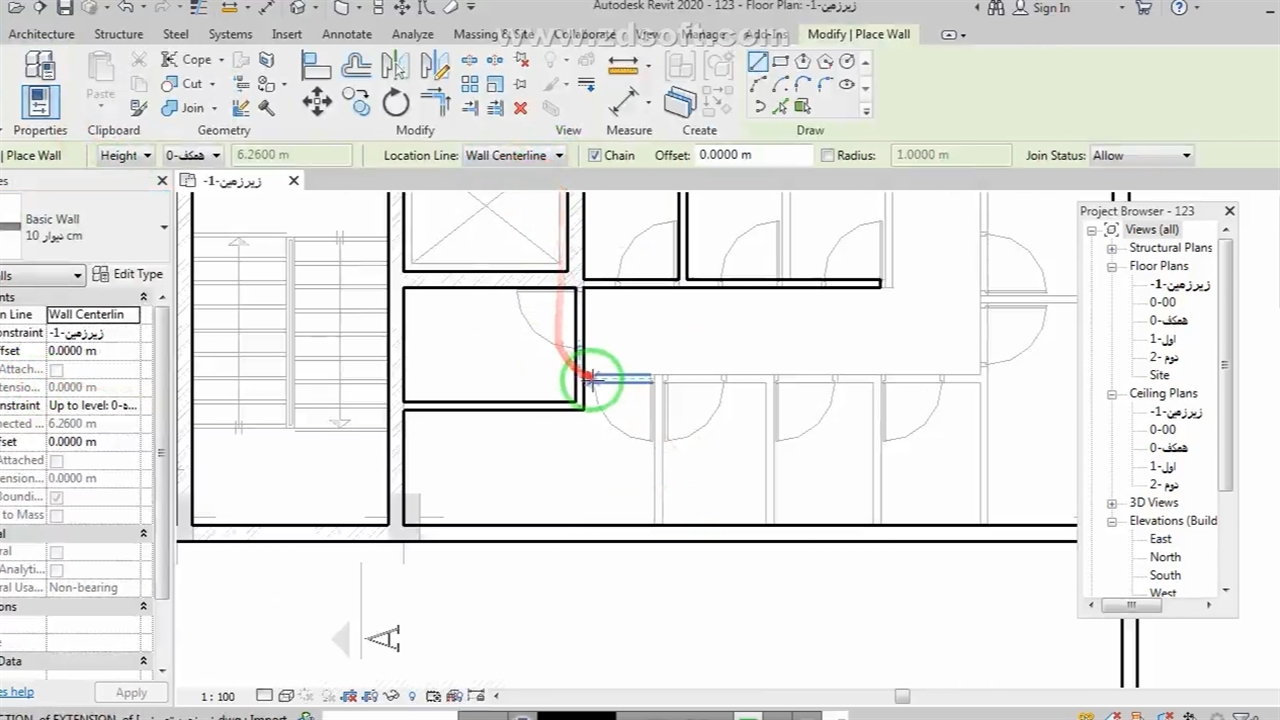Switch to the Annotate ribbon tab
The image size is (1280, 720).
pos(347,34)
